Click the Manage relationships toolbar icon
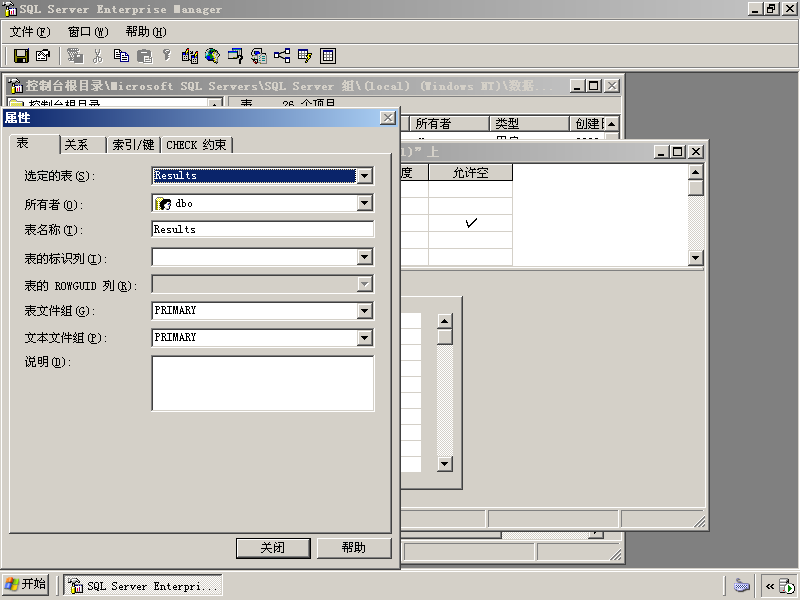Viewport: 800px width, 600px height. (x=282, y=56)
